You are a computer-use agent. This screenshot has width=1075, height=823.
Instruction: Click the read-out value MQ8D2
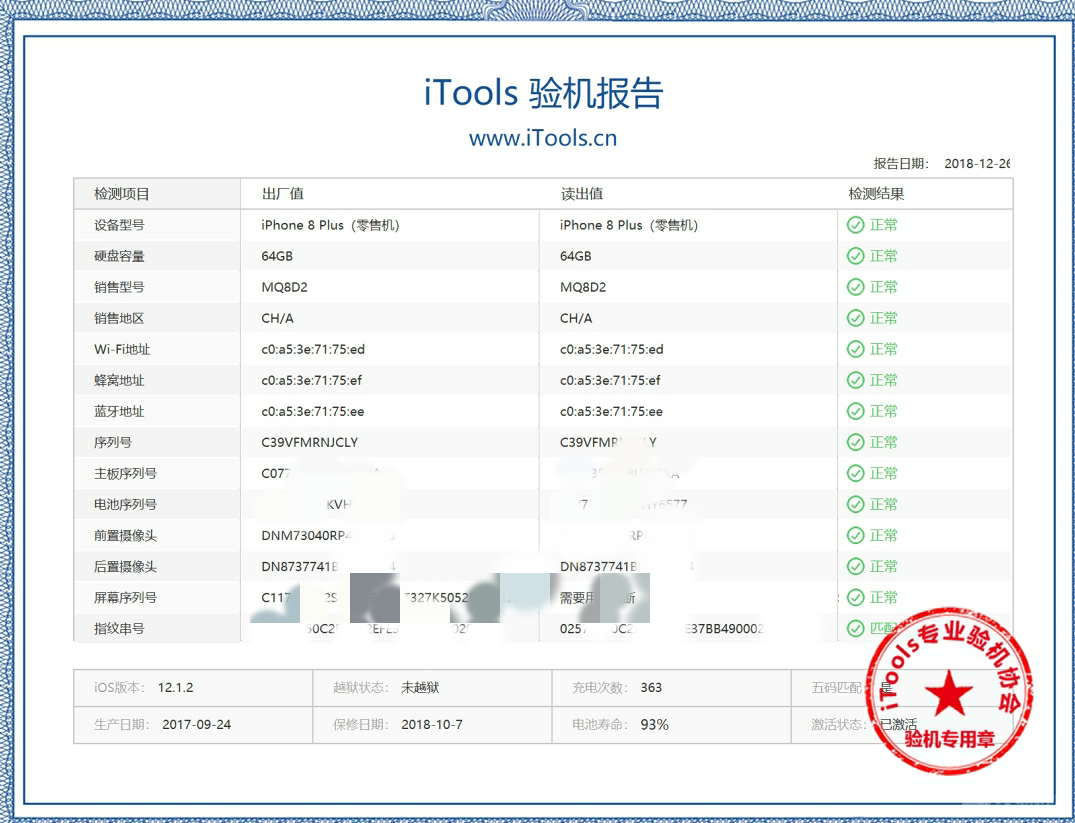point(583,287)
